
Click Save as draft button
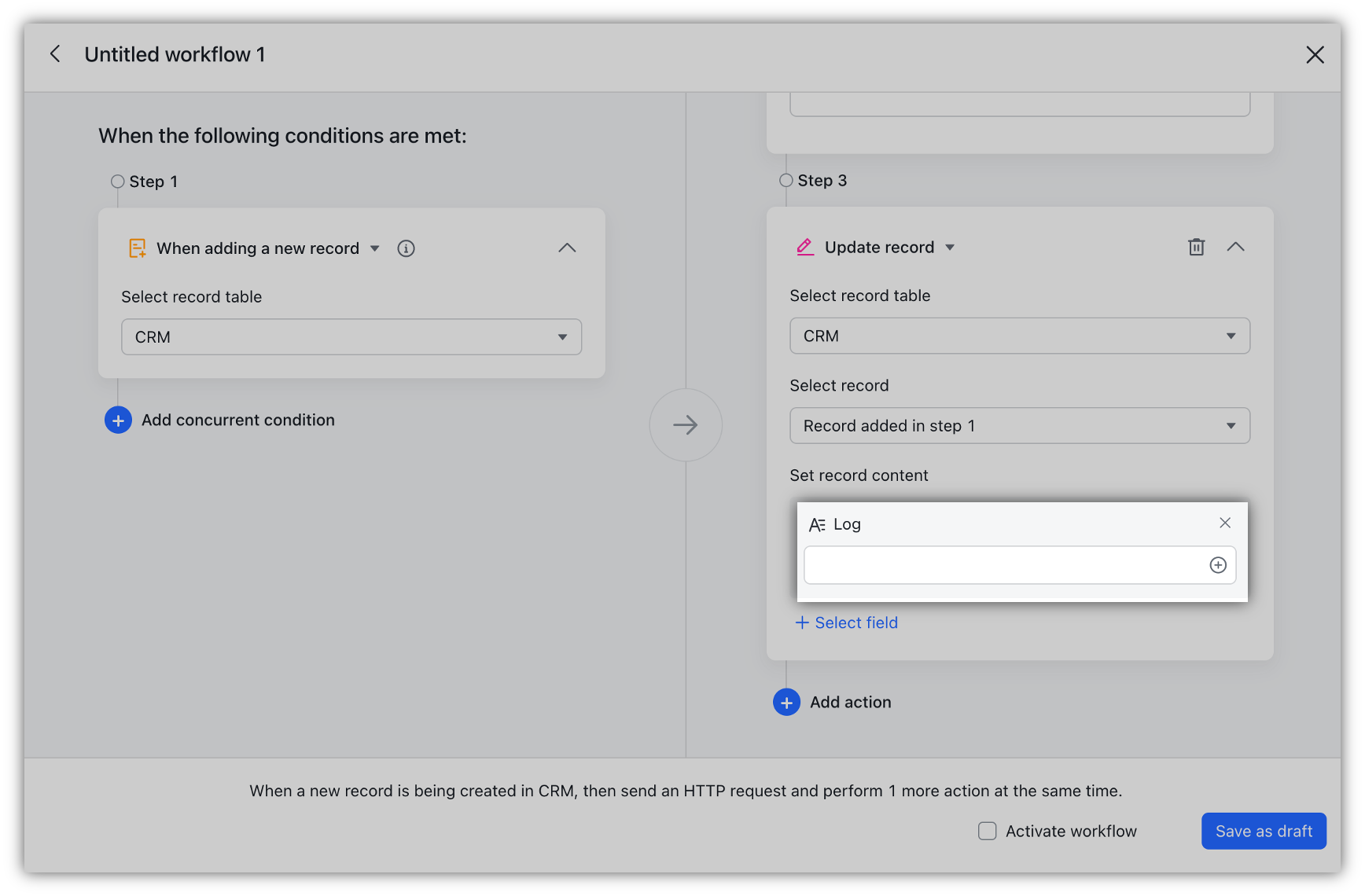tap(1264, 832)
